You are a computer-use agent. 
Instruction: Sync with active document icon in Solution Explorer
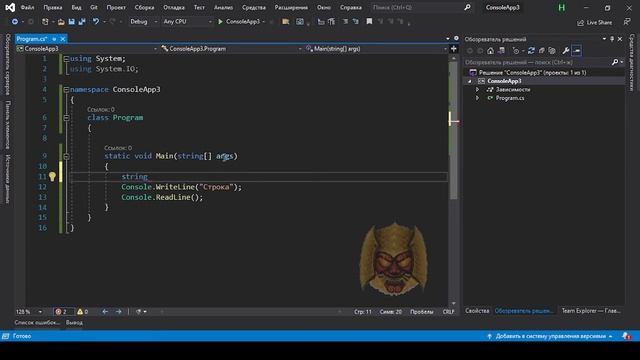(x=531, y=51)
